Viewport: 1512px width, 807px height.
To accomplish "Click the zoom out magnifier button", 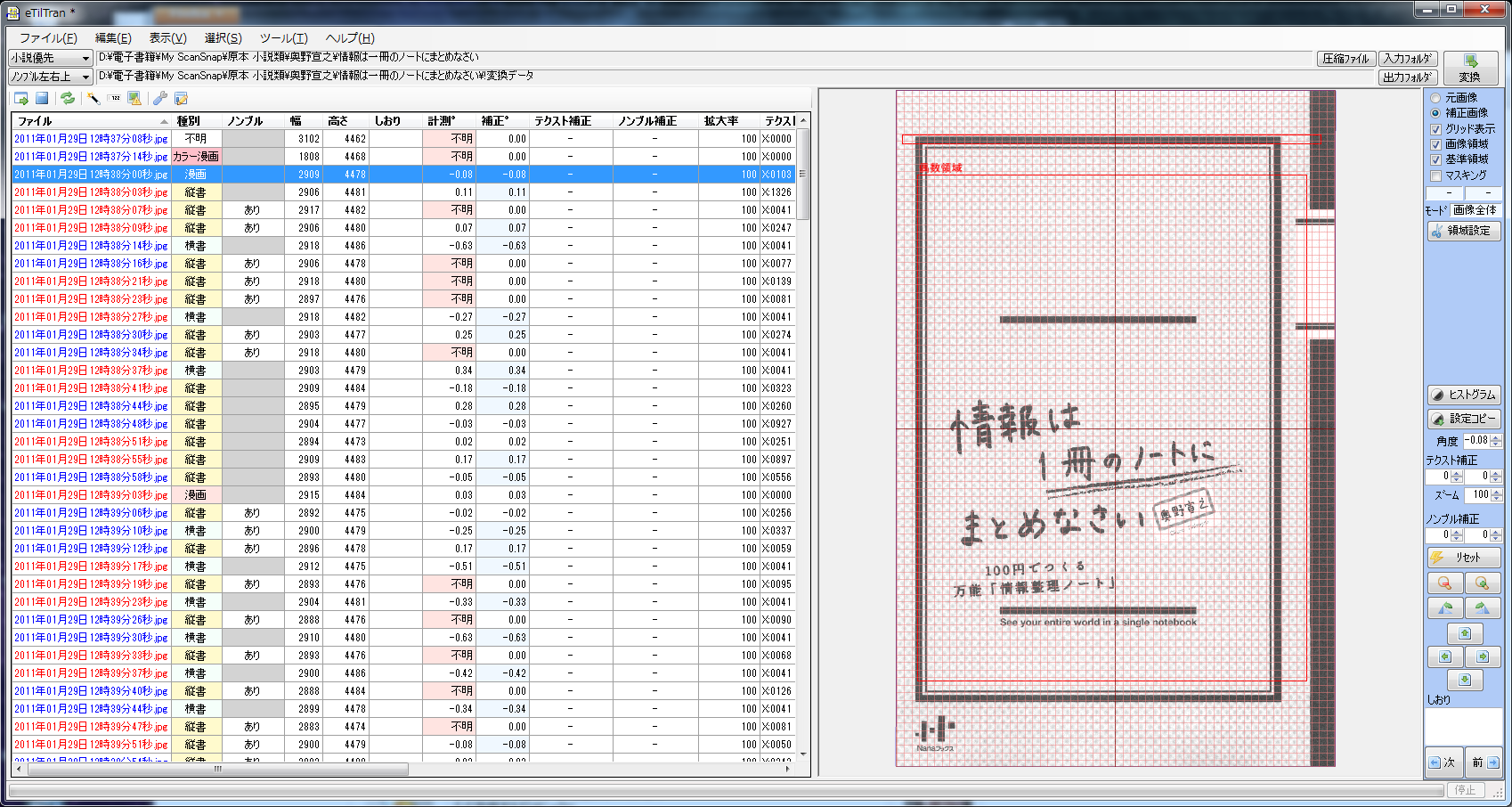I will (x=1444, y=583).
